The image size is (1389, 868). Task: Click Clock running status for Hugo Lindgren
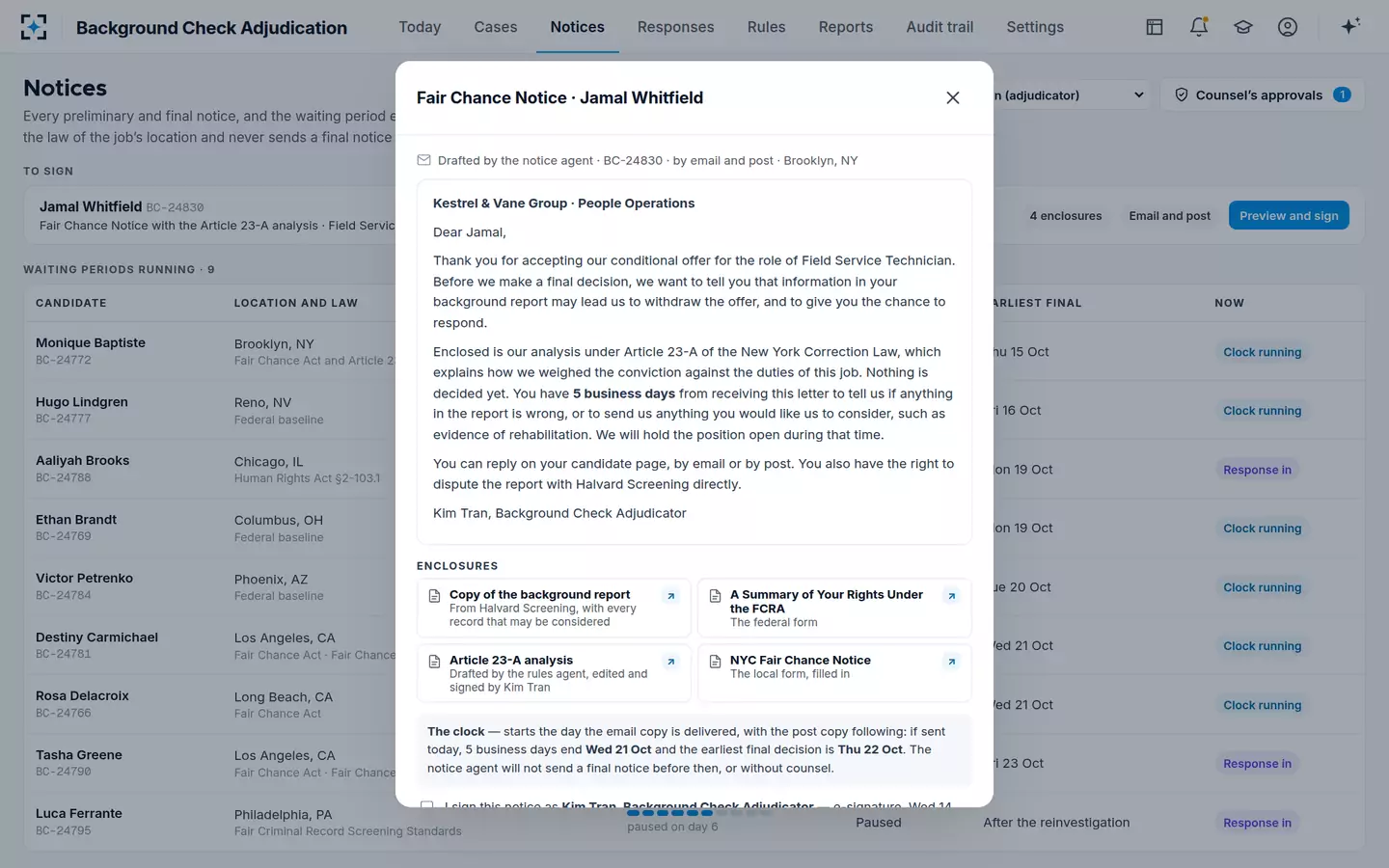pyautogui.click(x=1262, y=411)
